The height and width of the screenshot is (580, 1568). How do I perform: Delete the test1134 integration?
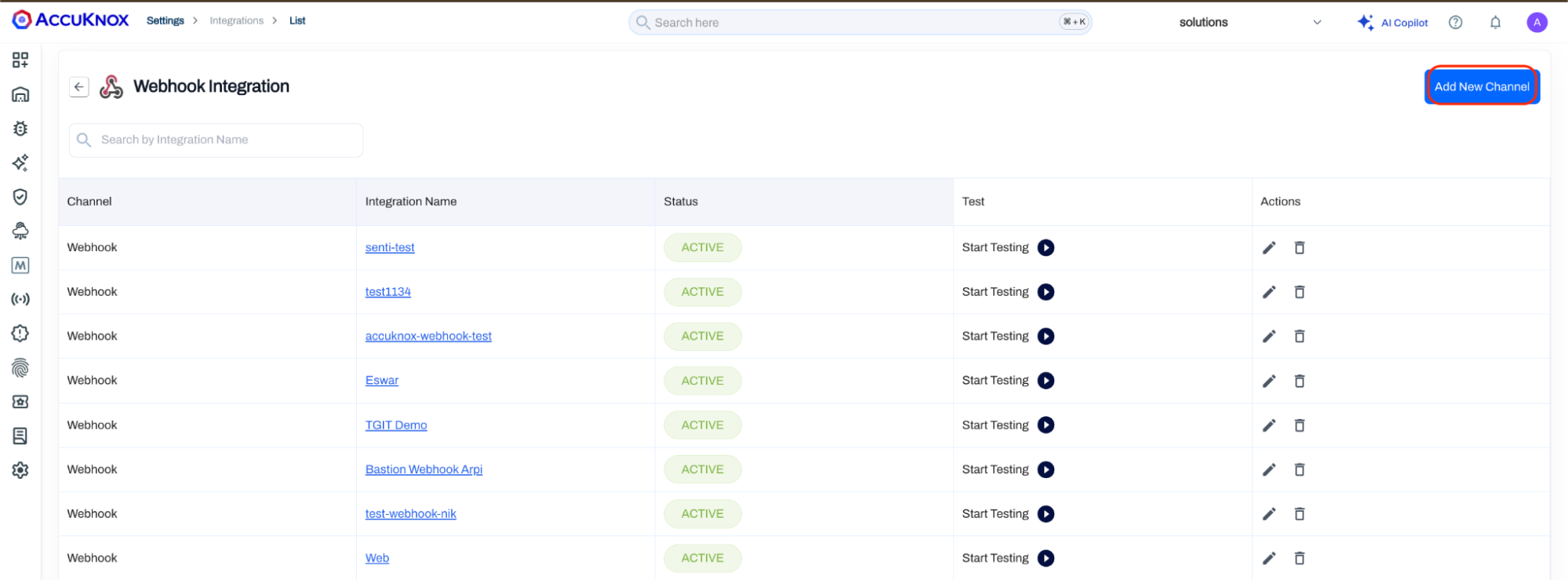click(x=1300, y=292)
